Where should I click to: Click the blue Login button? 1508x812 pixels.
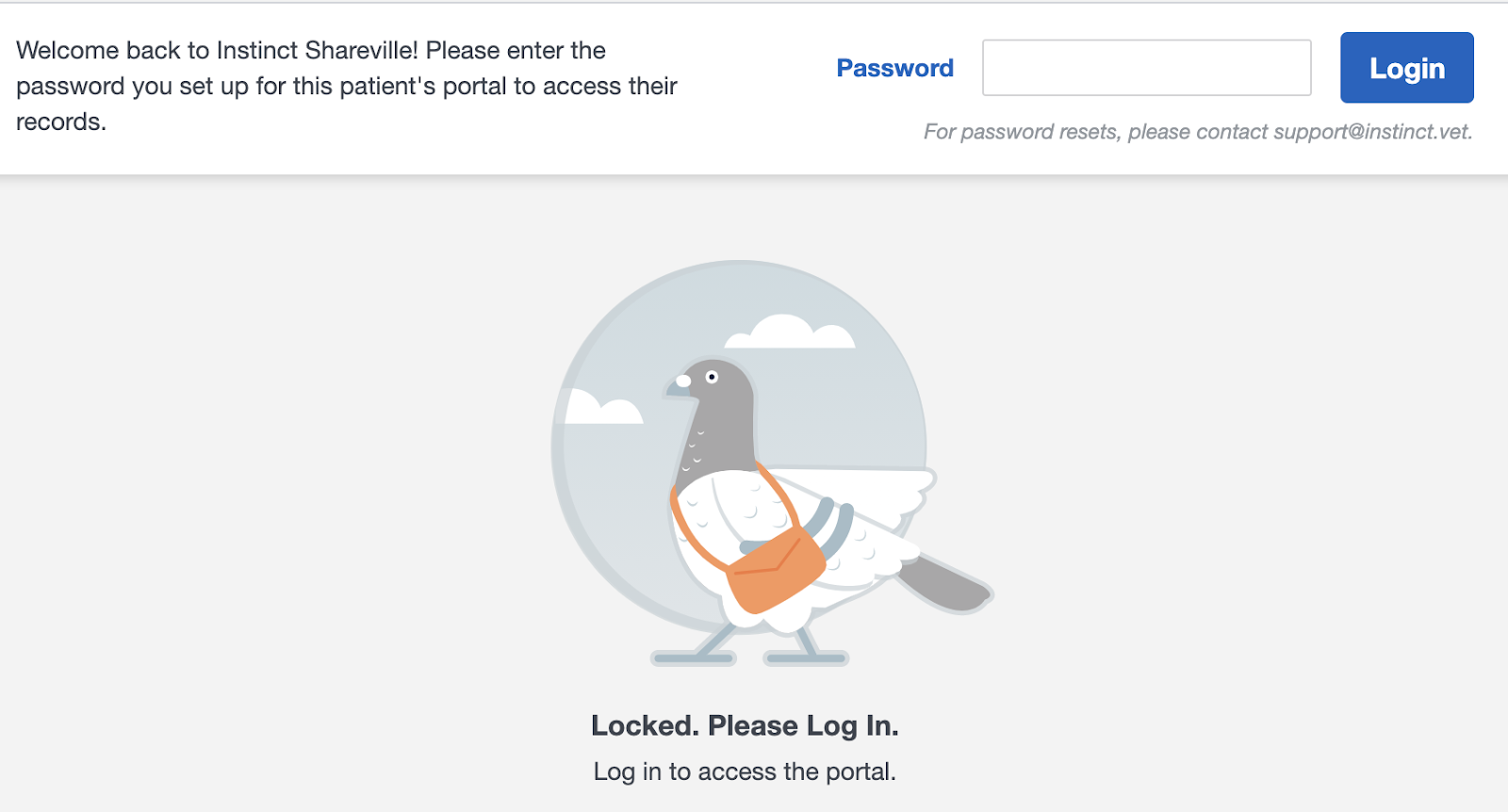1406,68
